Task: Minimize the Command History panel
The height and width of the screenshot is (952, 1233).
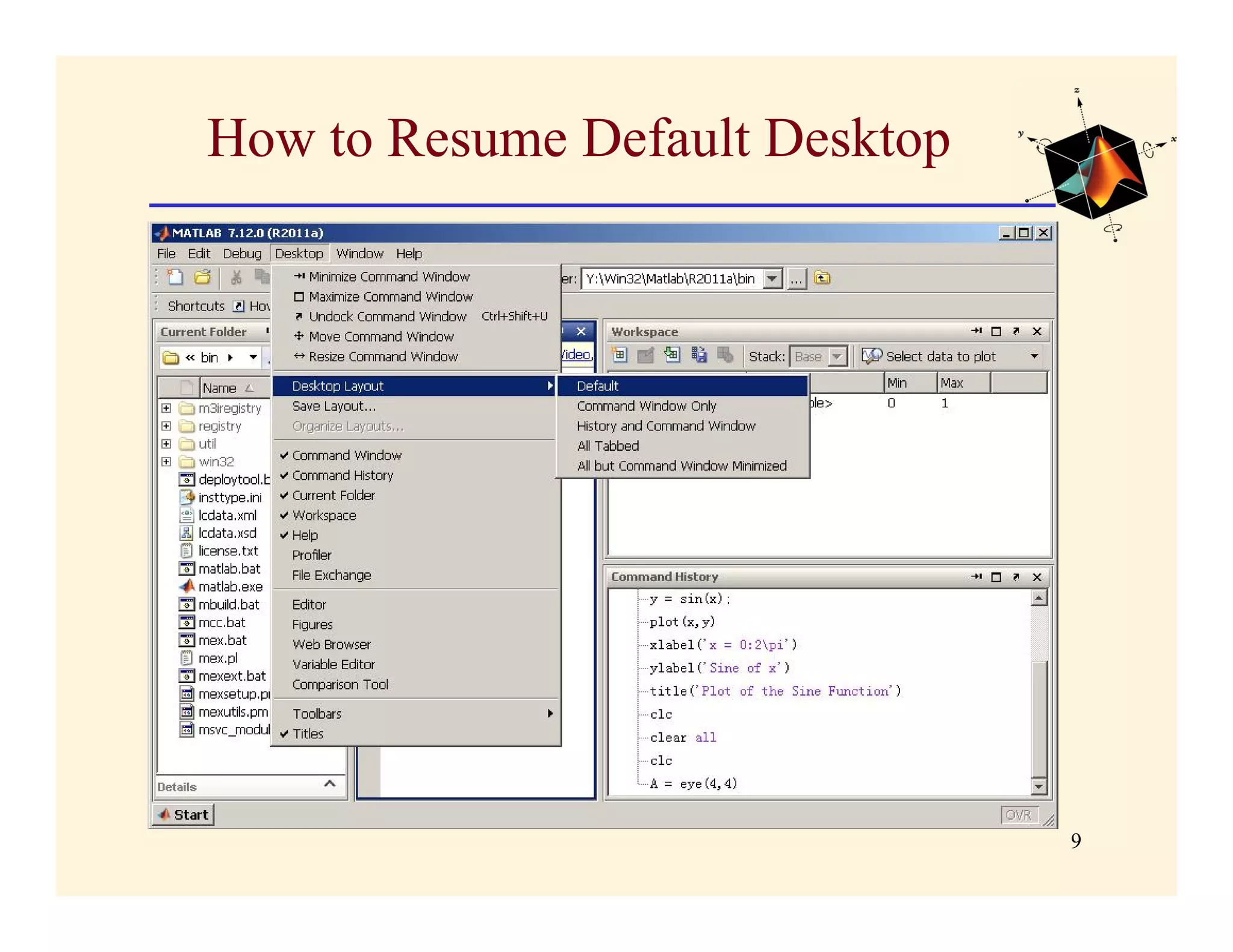Action: point(977,576)
